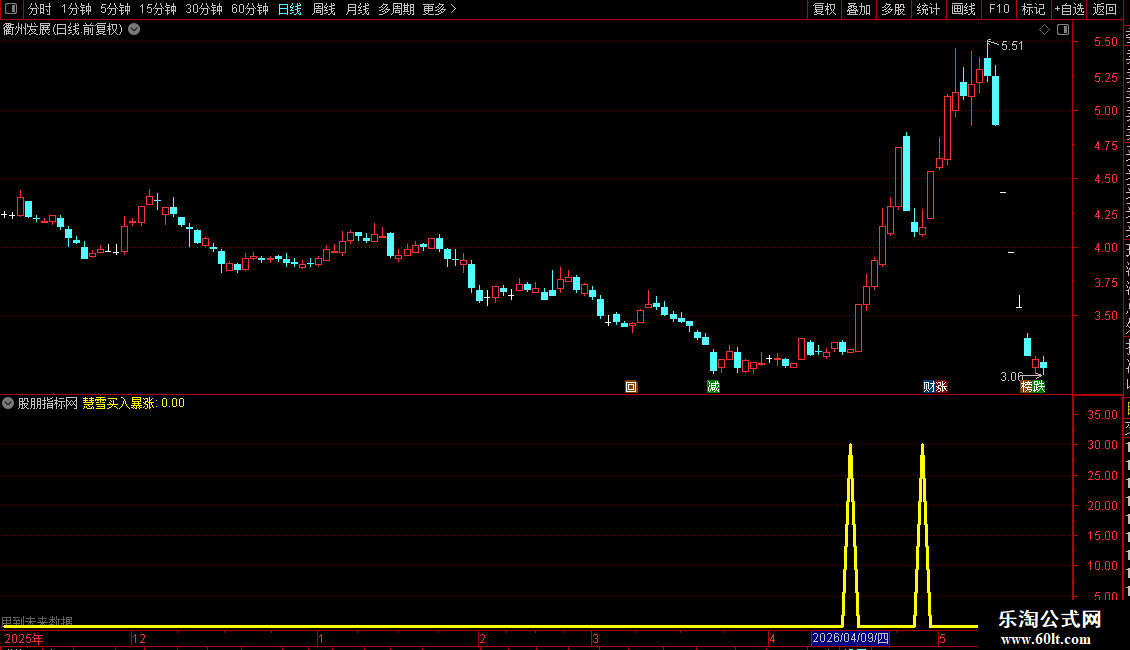Click the 返回 back button
The height and width of the screenshot is (650, 1130).
point(1105,9)
